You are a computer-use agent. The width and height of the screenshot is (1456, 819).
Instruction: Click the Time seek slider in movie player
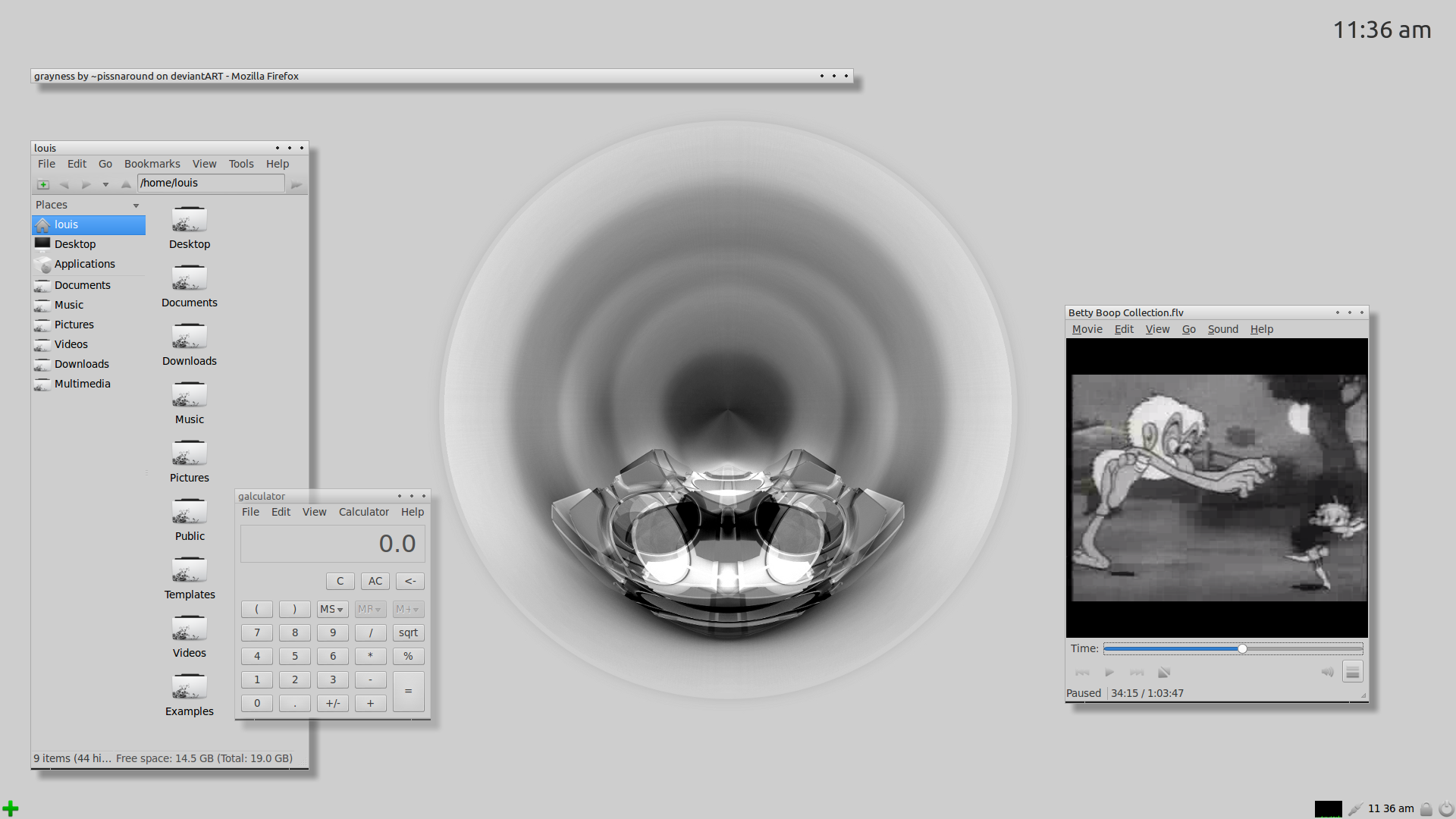(1233, 649)
